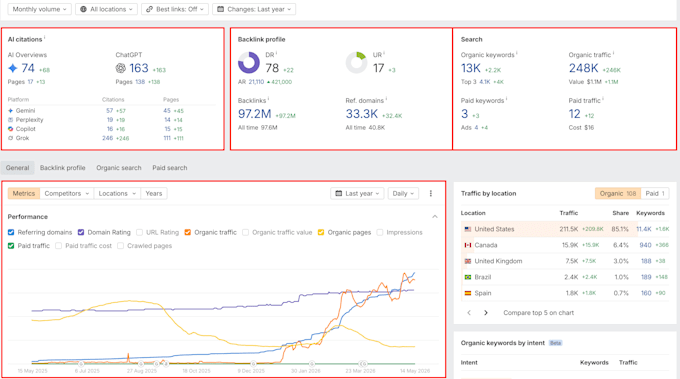The height and width of the screenshot is (379, 680).
Task: Open the Daily granularity dropdown
Action: pos(403,193)
